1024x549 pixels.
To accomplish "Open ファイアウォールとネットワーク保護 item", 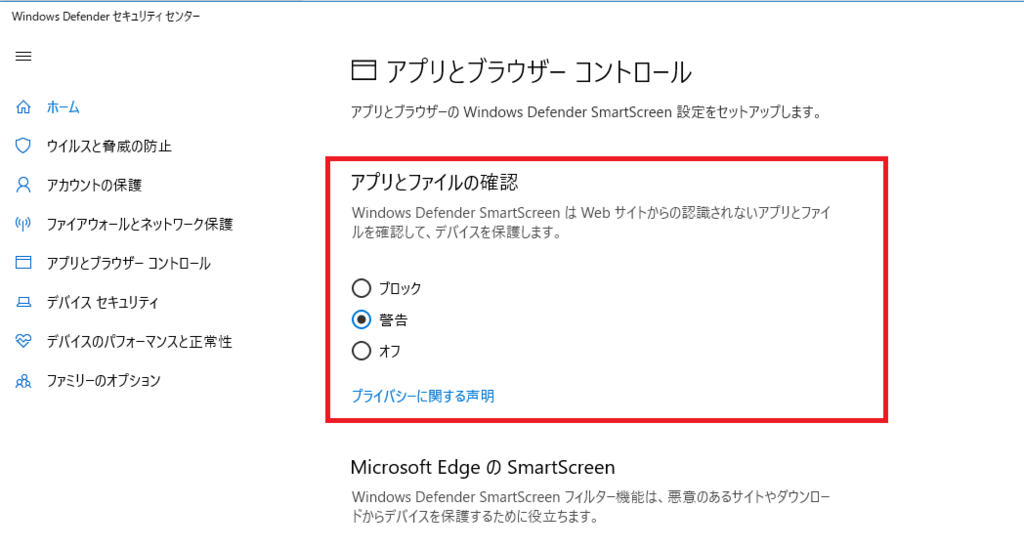I will point(140,225).
